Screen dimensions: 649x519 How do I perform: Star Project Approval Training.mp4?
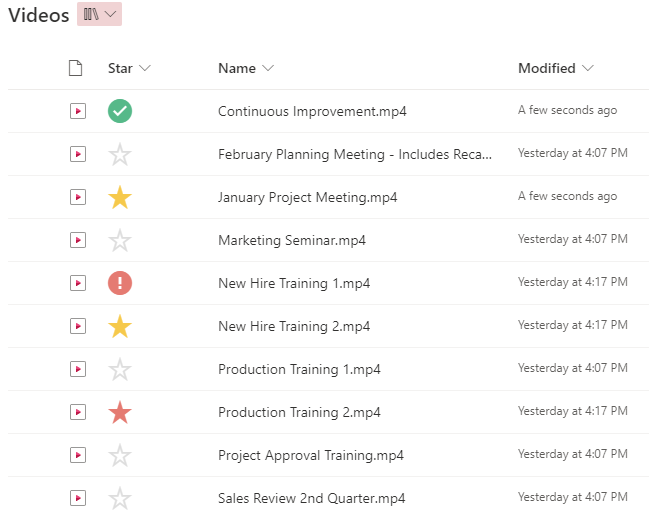pos(120,456)
